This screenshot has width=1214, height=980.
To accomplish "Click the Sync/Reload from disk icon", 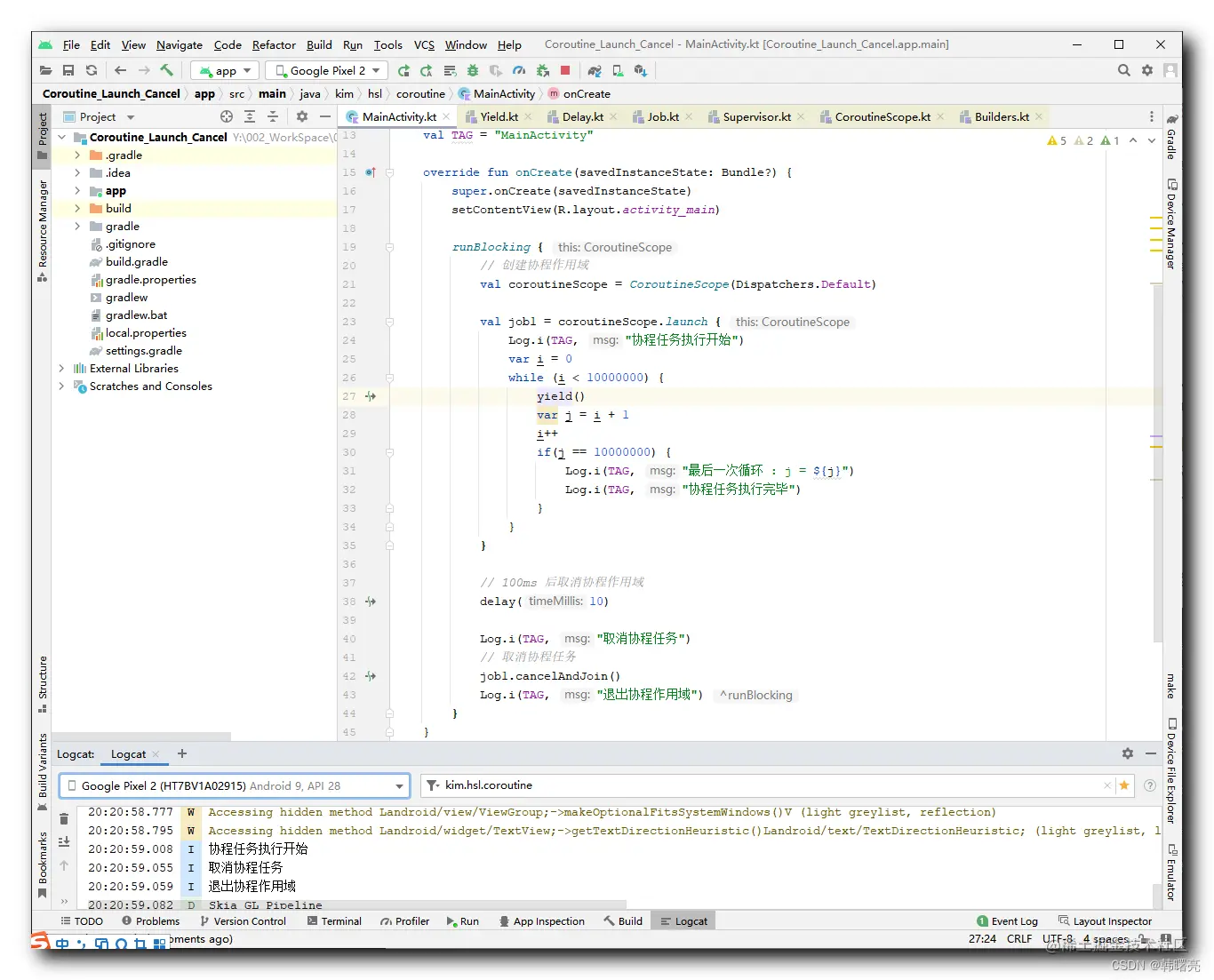I will (x=92, y=70).
